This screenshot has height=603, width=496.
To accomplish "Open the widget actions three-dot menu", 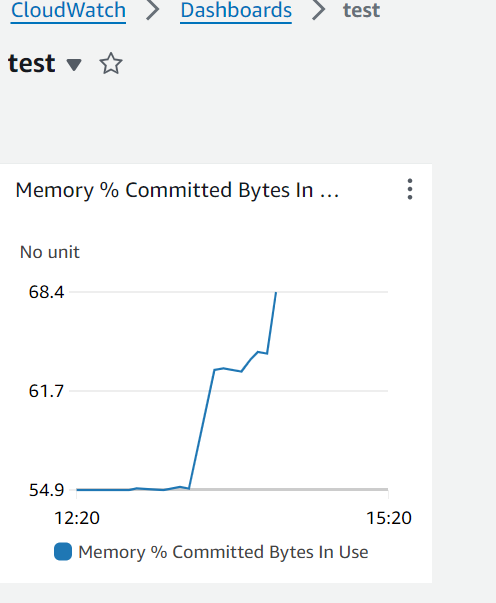I will click(x=410, y=189).
